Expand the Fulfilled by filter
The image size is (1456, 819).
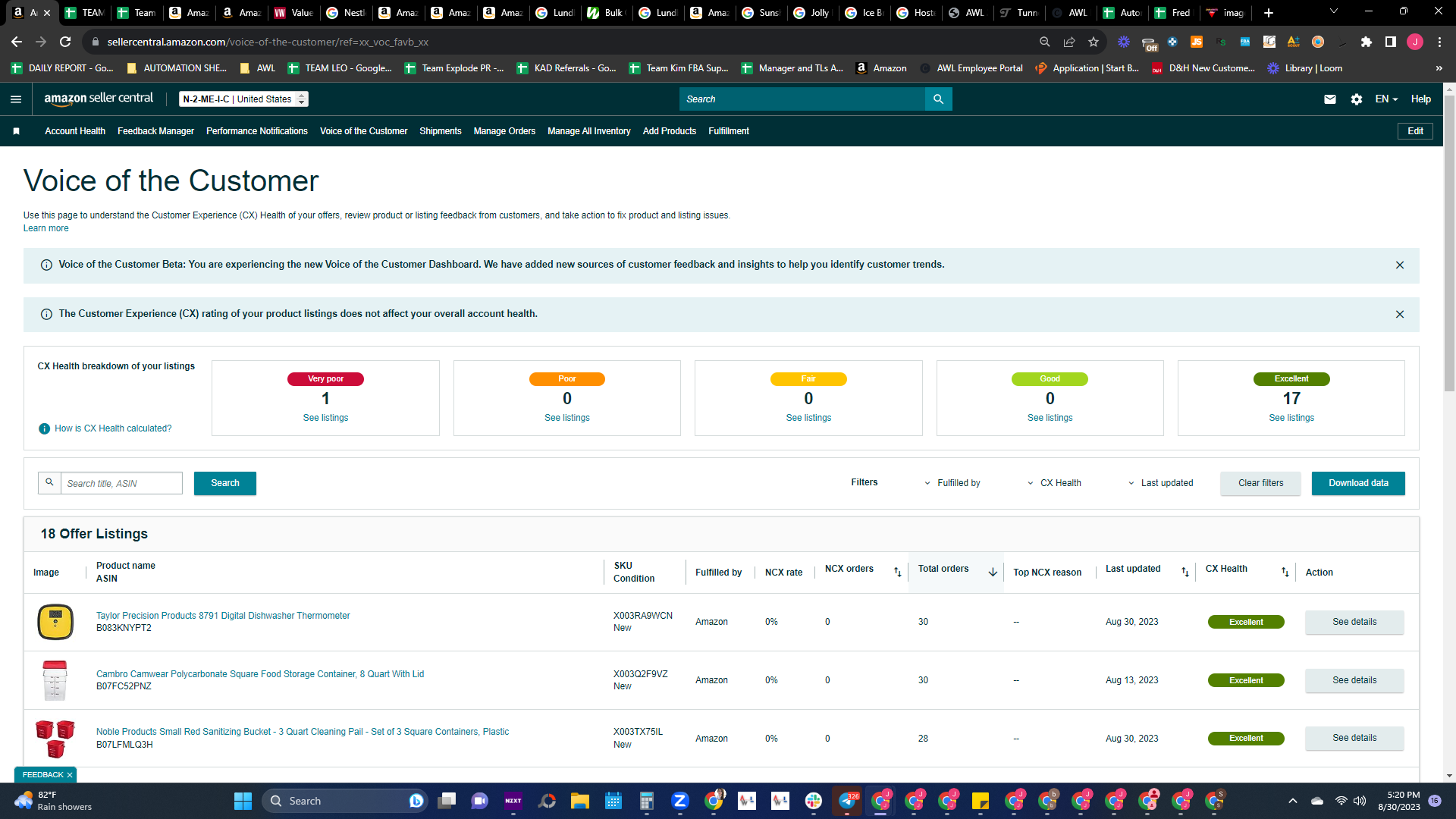click(x=952, y=483)
